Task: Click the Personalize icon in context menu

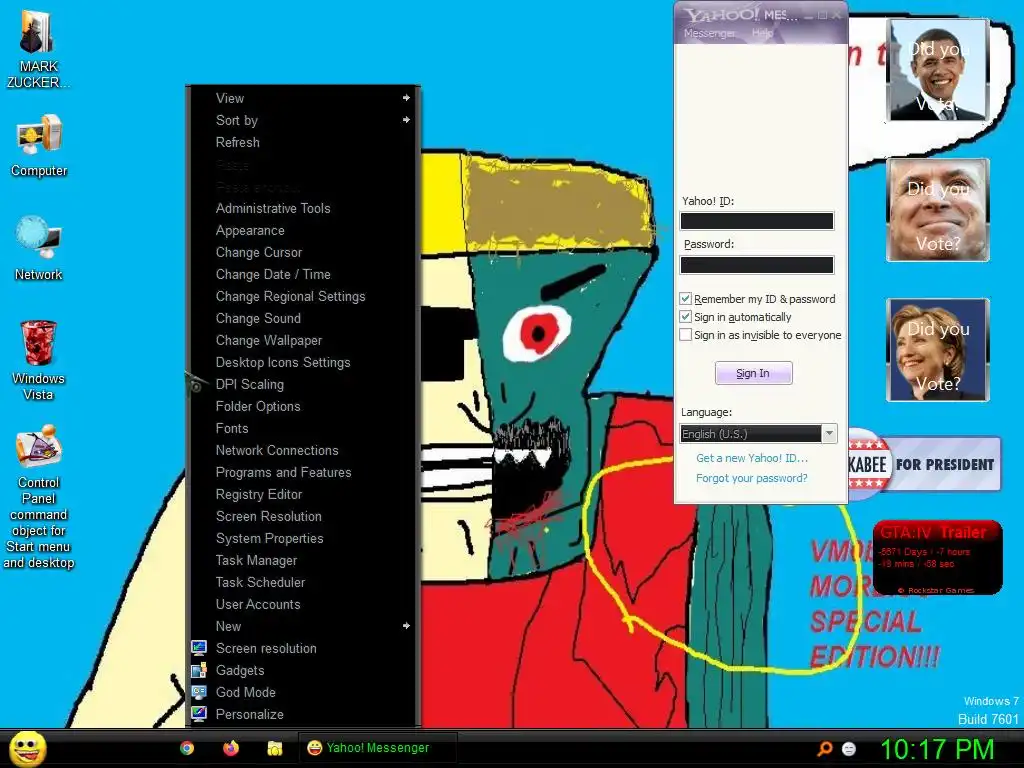Action: [199, 714]
